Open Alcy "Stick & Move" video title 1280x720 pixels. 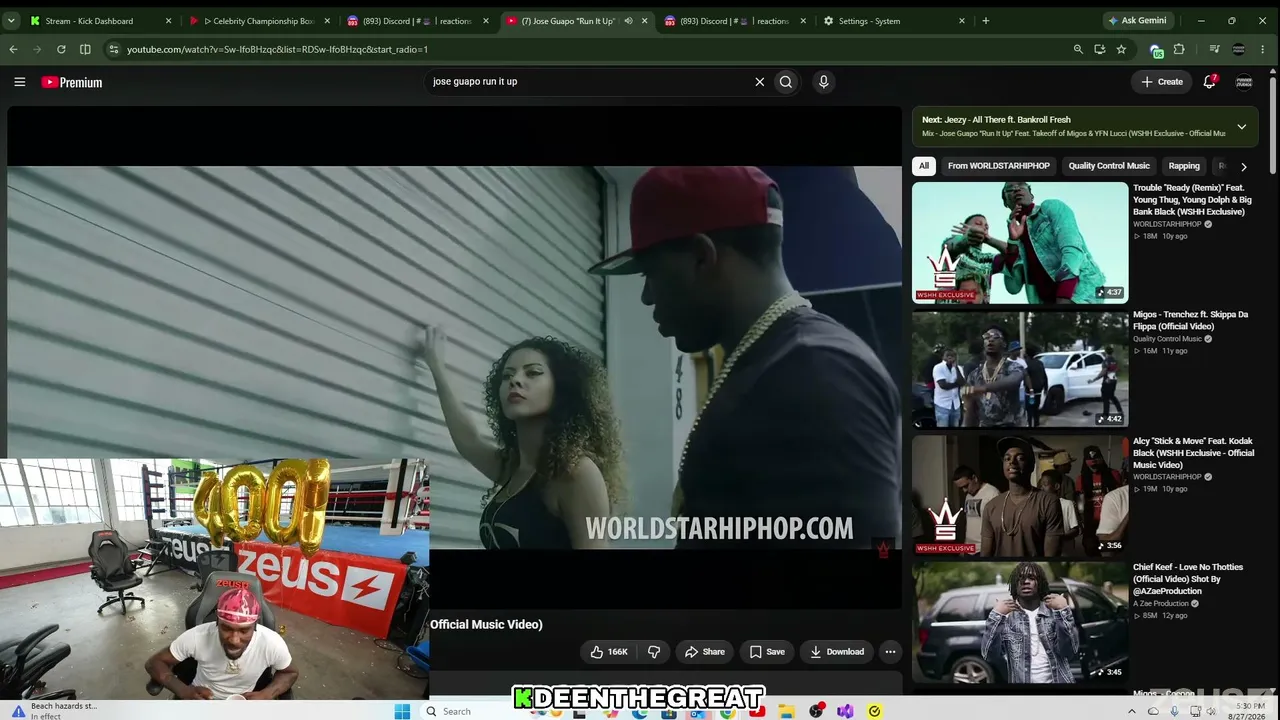(1193, 453)
